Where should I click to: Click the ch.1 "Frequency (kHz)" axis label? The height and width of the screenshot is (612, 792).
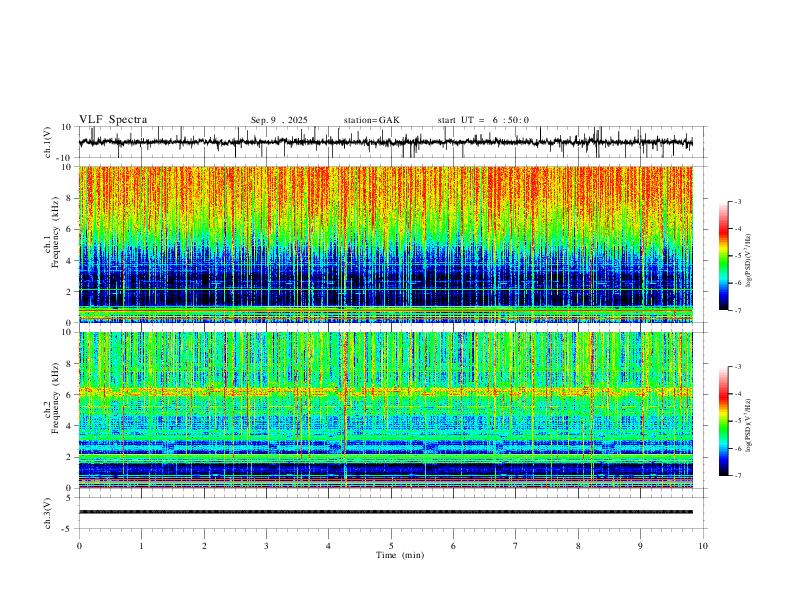pos(55,232)
